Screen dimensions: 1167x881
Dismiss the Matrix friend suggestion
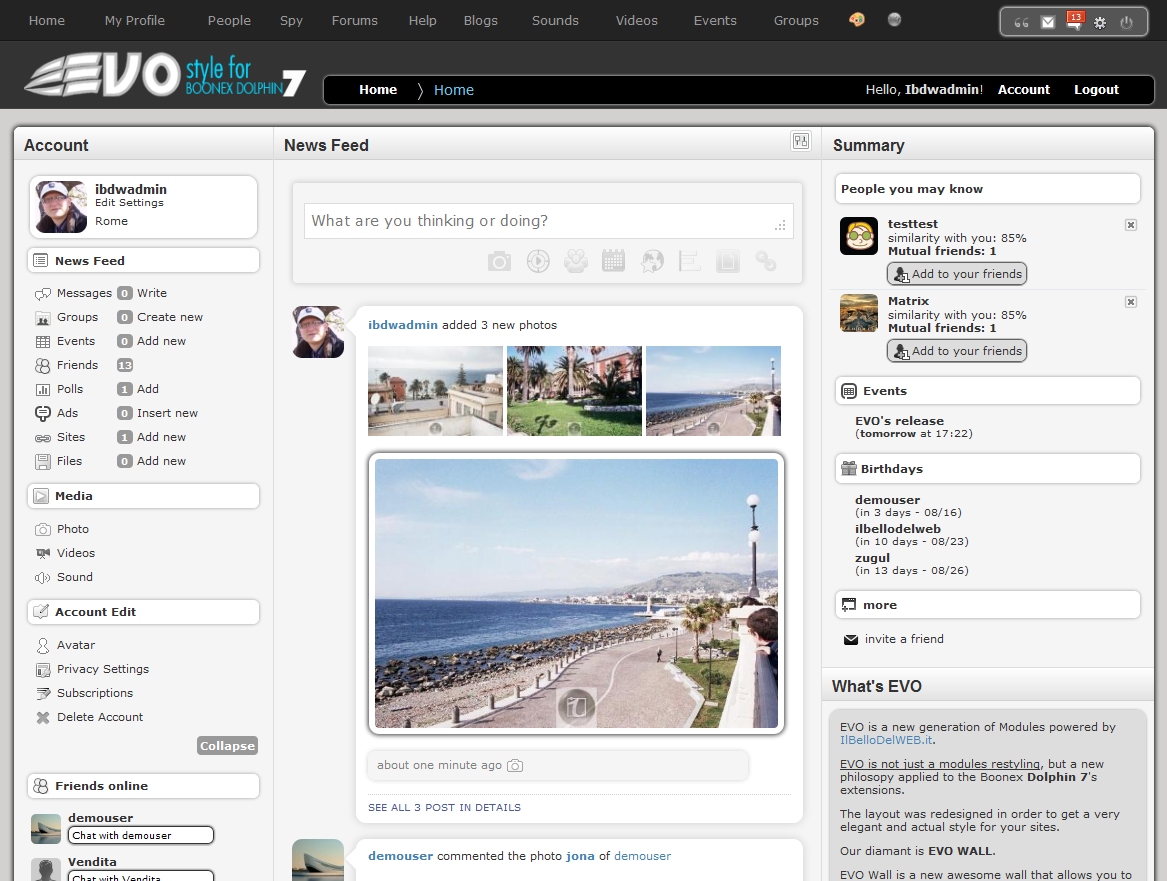(1131, 302)
